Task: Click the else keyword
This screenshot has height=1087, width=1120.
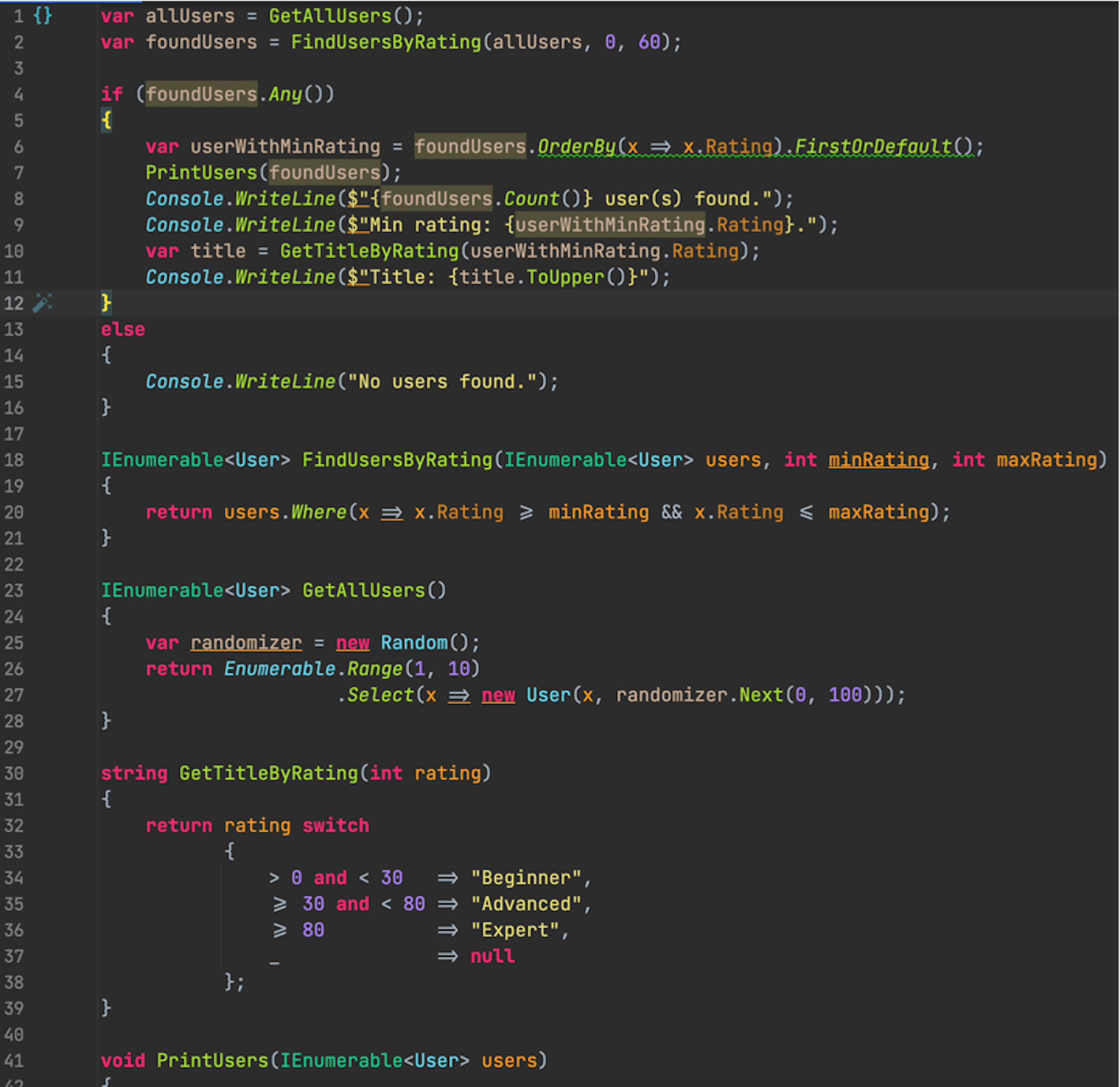Action: point(123,329)
